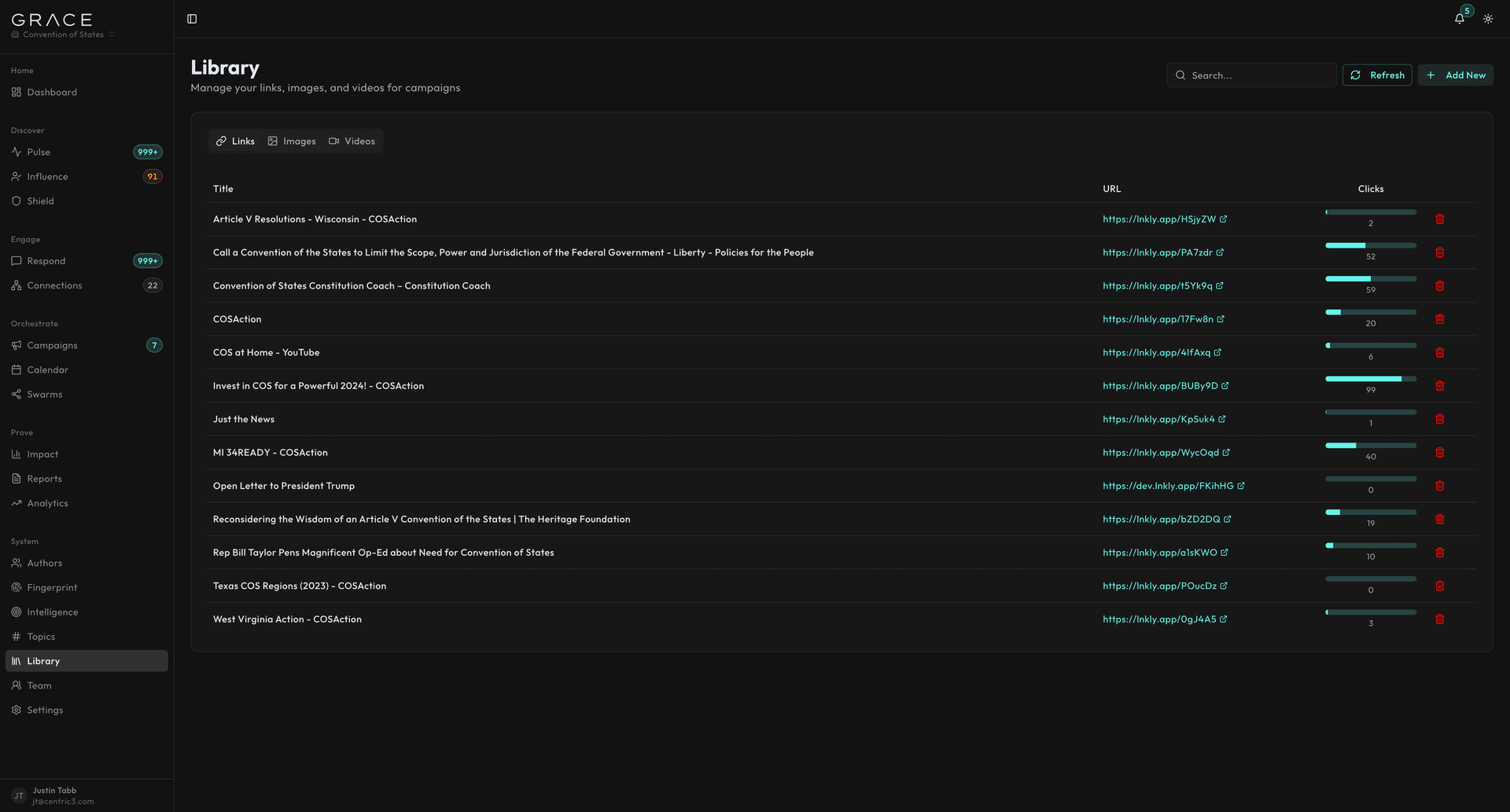
Task: Collapse the sidebar with the panel toggle
Action: pos(192,18)
